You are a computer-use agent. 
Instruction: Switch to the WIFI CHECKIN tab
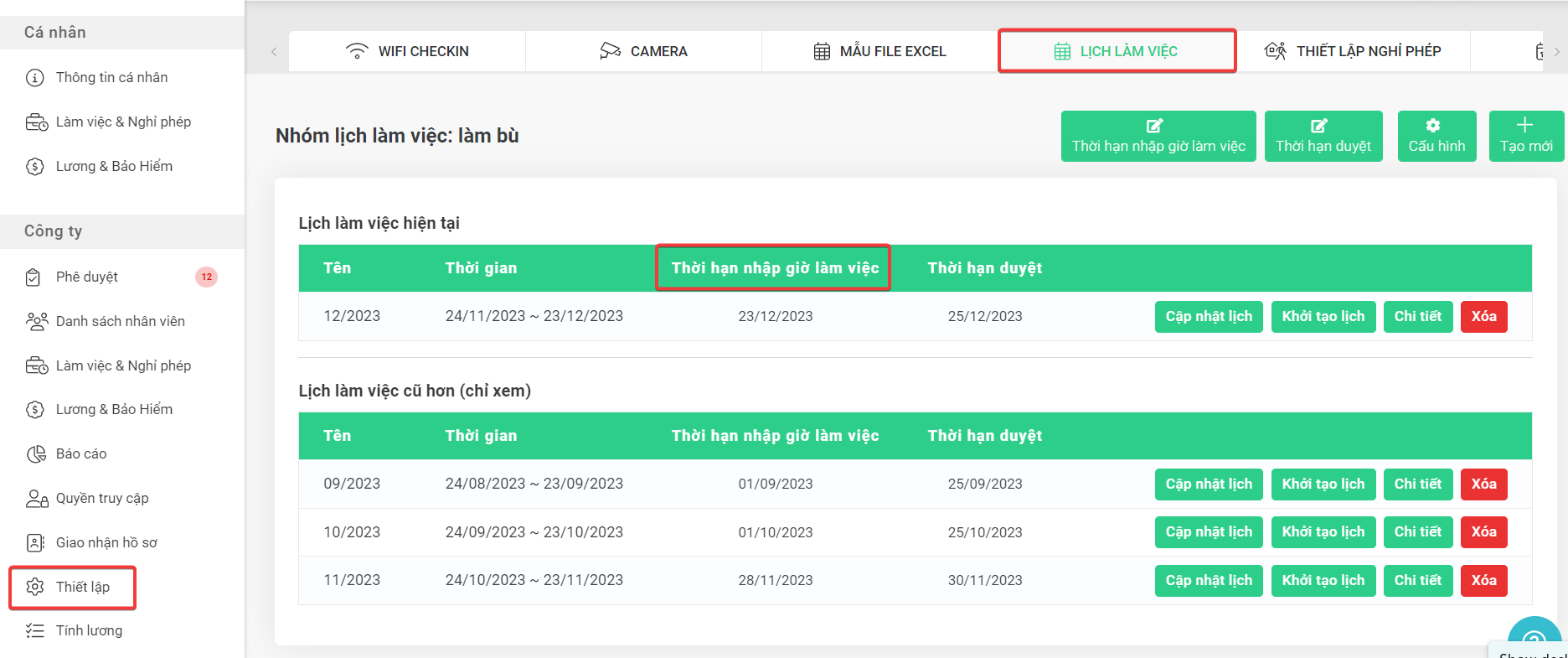(407, 51)
